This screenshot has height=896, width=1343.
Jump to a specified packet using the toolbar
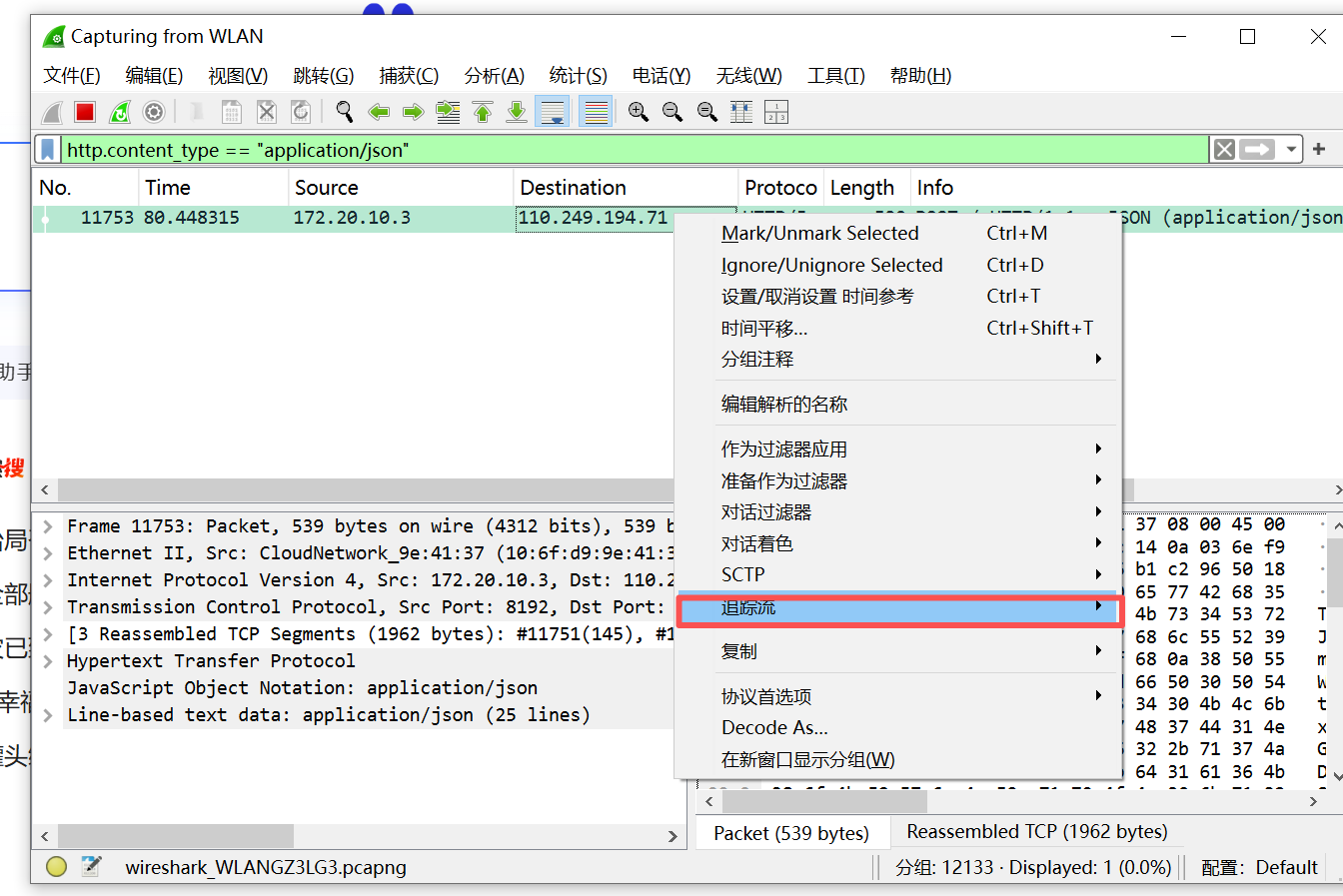coord(448,112)
